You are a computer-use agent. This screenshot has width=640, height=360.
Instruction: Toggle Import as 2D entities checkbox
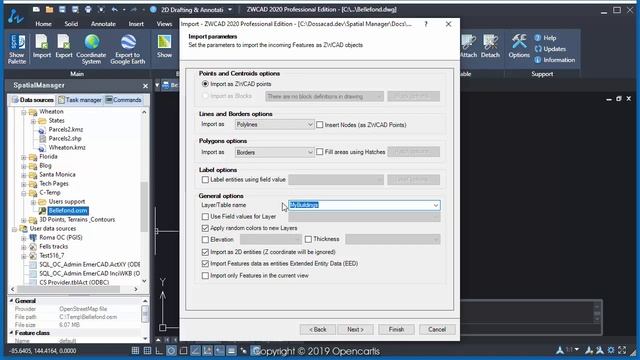[x=205, y=252]
